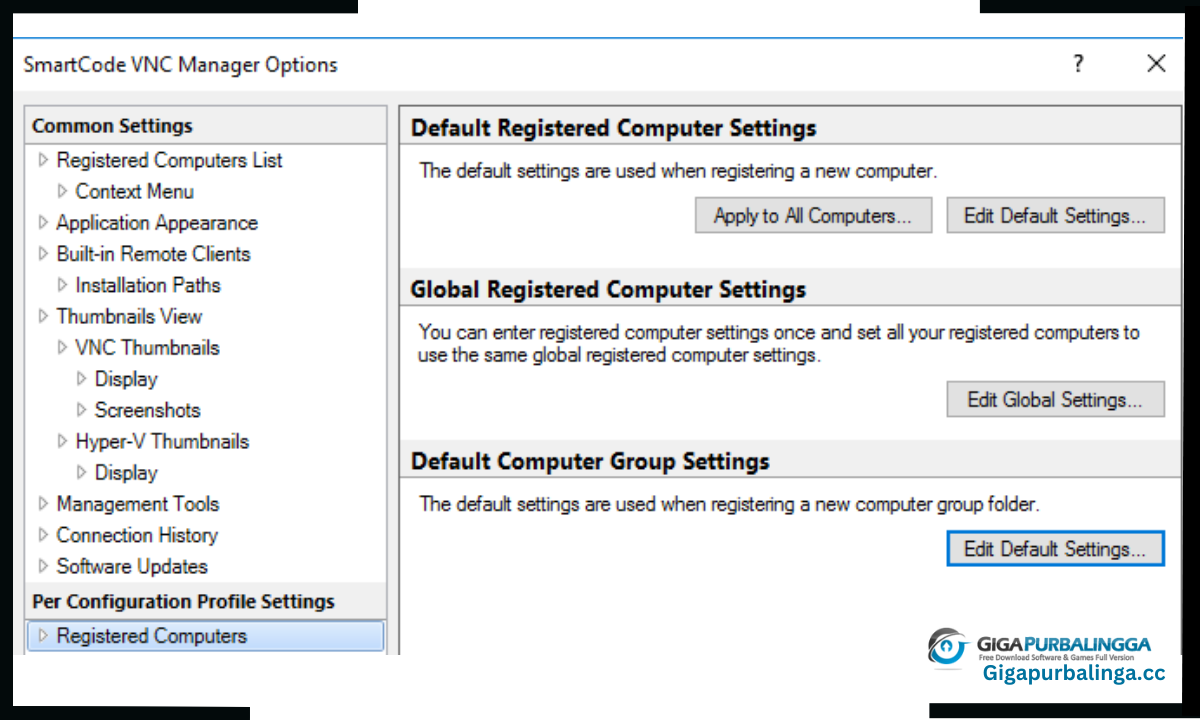The width and height of the screenshot is (1200, 720).
Task: Expand the Registered Computers List arrow
Action: tap(43, 160)
